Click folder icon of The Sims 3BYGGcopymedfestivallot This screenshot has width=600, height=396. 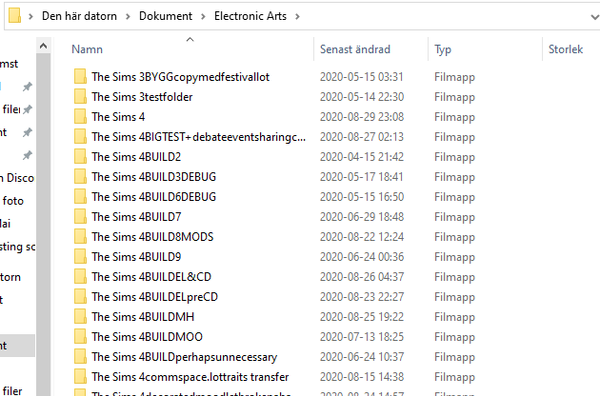[x=80, y=77]
